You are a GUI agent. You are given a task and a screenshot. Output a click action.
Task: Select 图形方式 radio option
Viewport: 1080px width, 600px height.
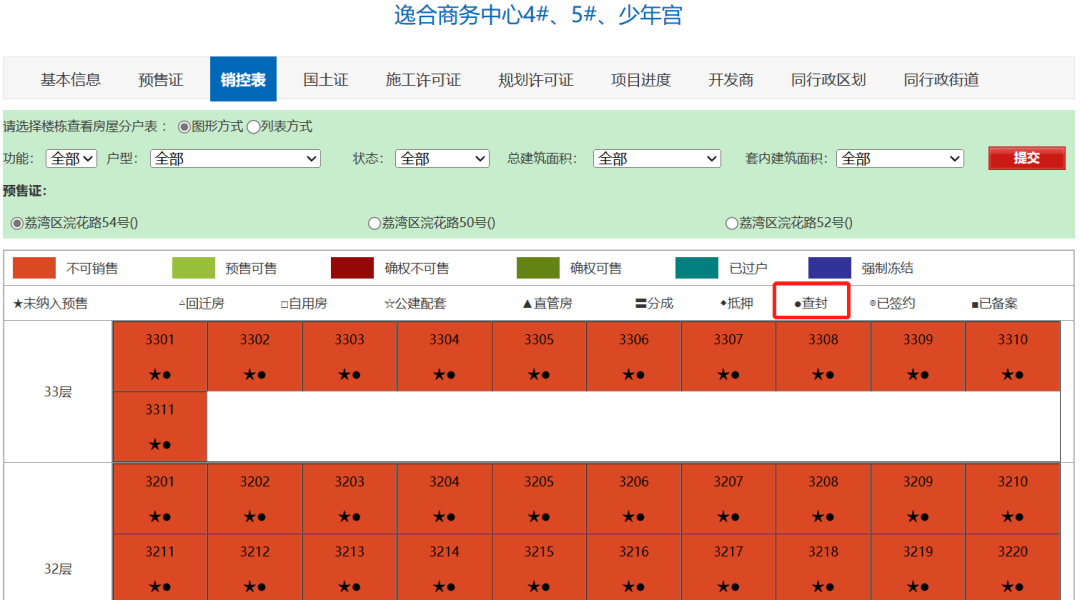(x=184, y=127)
